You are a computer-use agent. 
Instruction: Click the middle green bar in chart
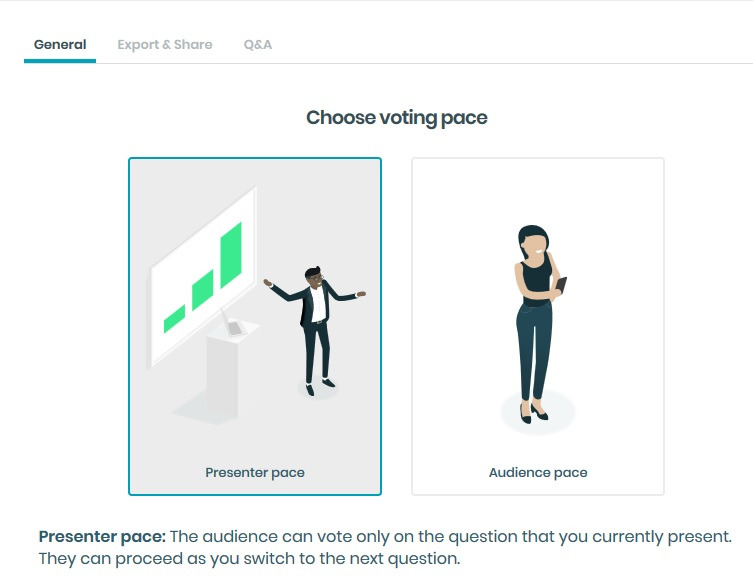pyautogui.click(x=202, y=289)
